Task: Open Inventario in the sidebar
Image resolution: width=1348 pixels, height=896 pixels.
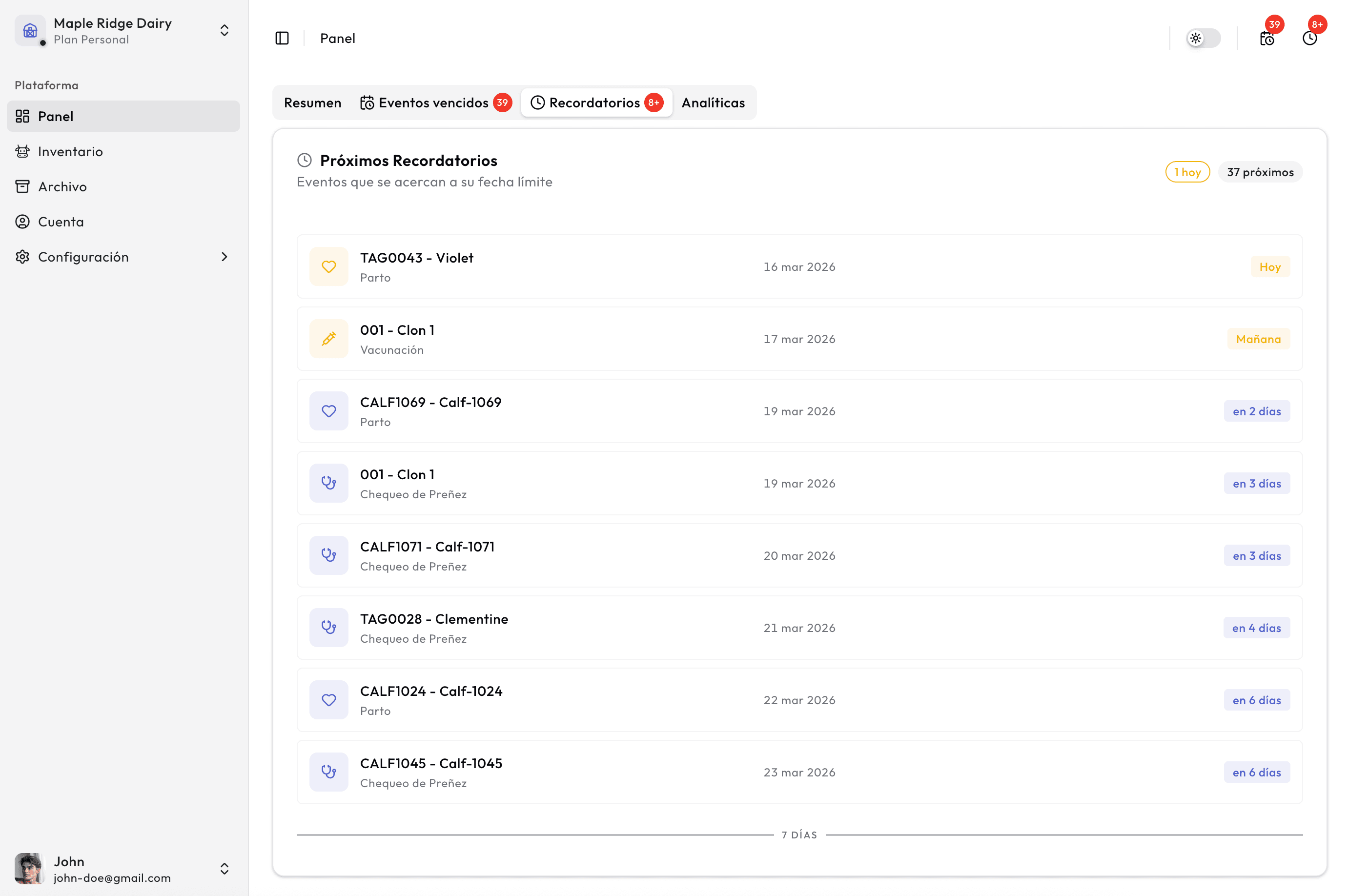Action: pos(70,151)
